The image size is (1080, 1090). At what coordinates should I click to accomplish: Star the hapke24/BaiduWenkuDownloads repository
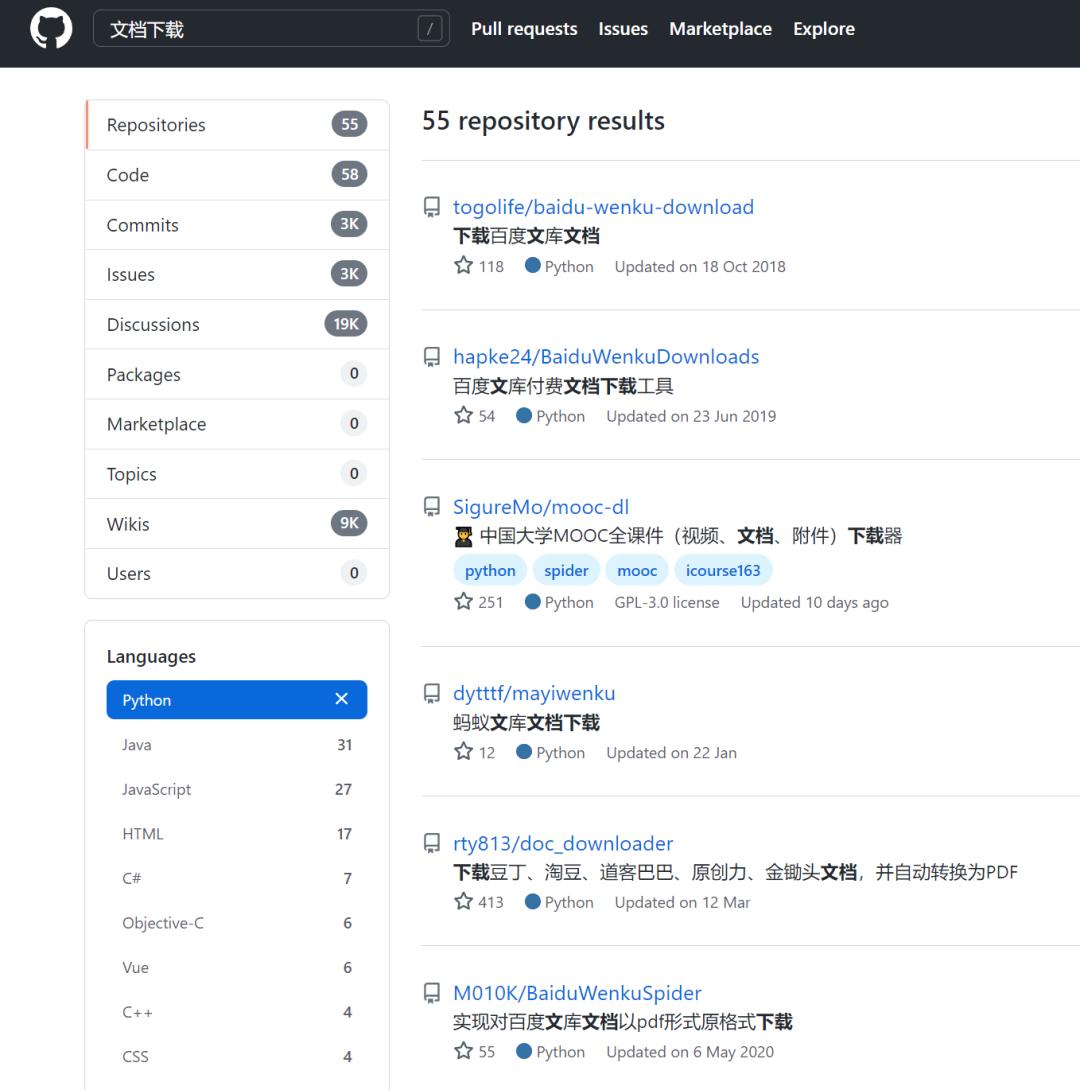point(463,415)
